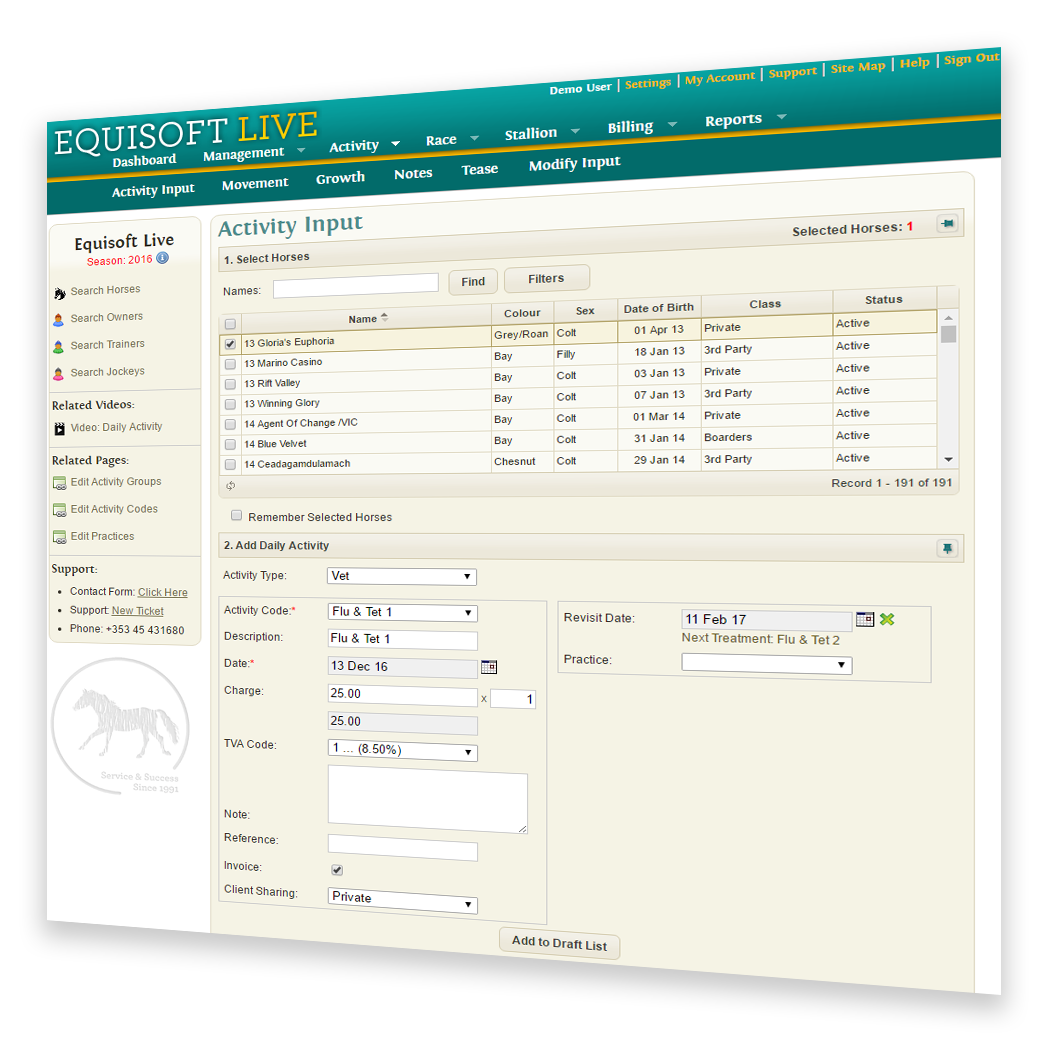Click the Search Trainers person icon
The height and width of the screenshot is (1043, 1049).
pyautogui.click(x=59, y=347)
